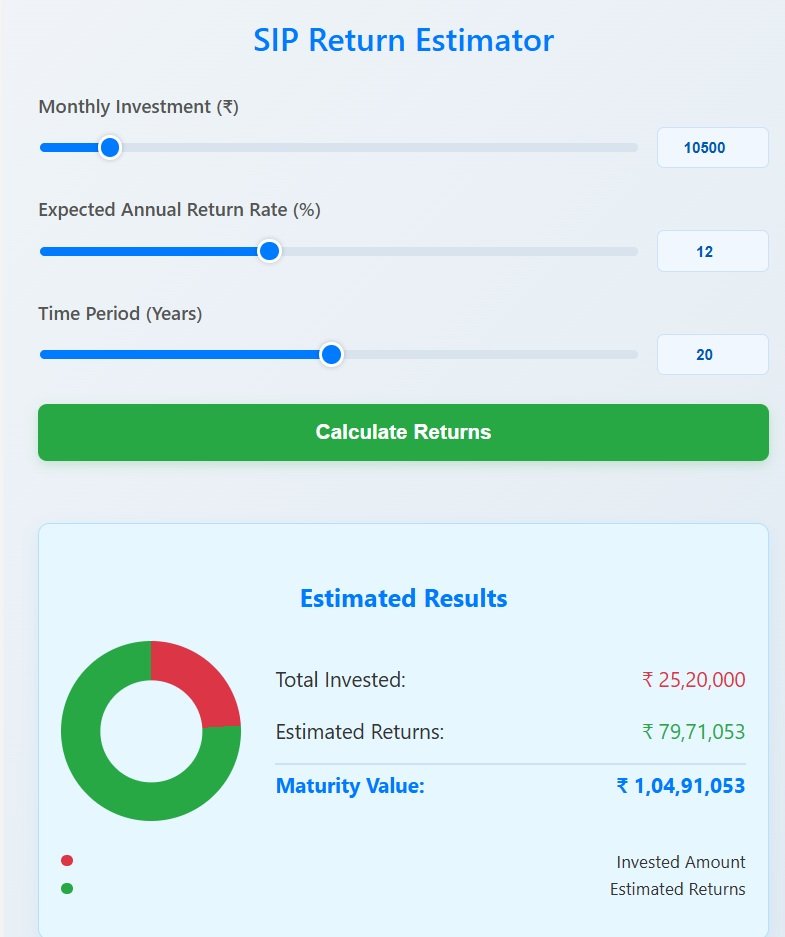The width and height of the screenshot is (785, 937).
Task: Click the green Estimated Returns legend dot
Action: pyautogui.click(x=66, y=887)
